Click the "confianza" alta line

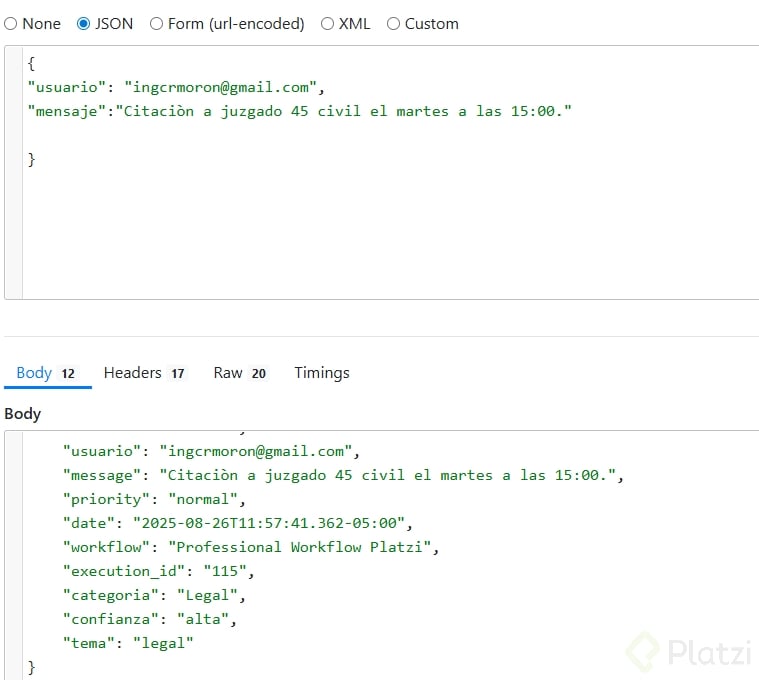[x=150, y=619]
